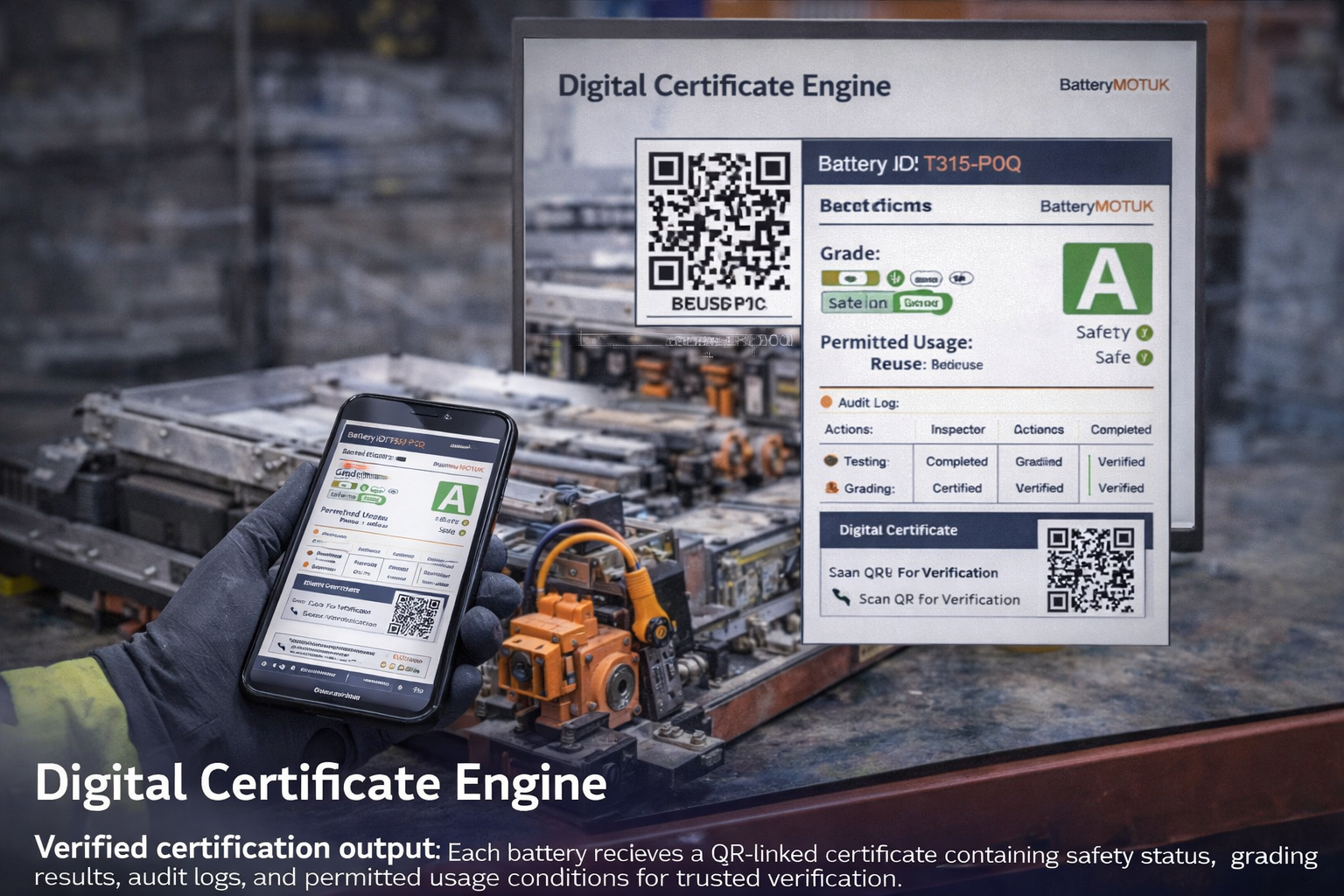Click the Scan QR for Verification link
This screenshot has height=896, width=1344.
tap(939, 599)
